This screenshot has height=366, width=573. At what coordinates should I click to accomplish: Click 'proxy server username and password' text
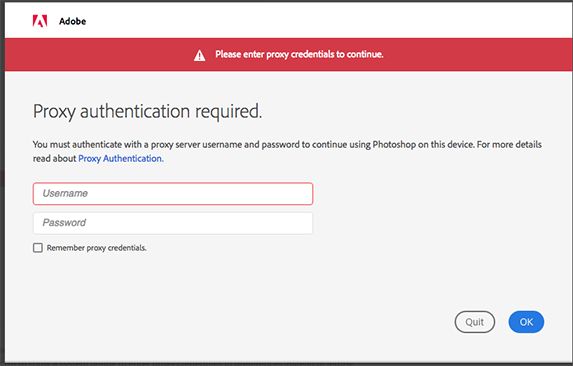point(225,145)
